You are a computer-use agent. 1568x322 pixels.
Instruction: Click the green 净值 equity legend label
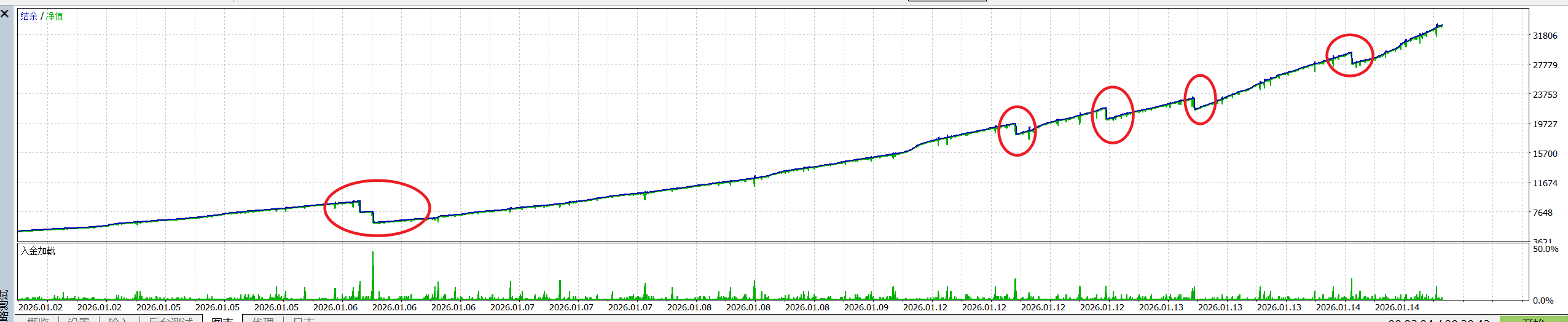click(x=55, y=16)
